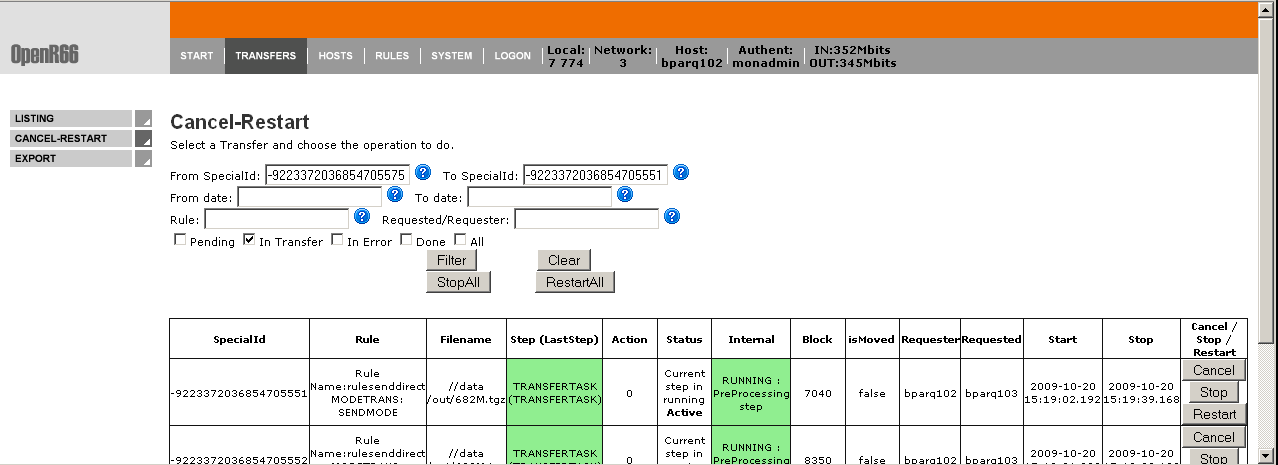
Task: Open help icon beside To date field
Action: [x=625, y=194]
